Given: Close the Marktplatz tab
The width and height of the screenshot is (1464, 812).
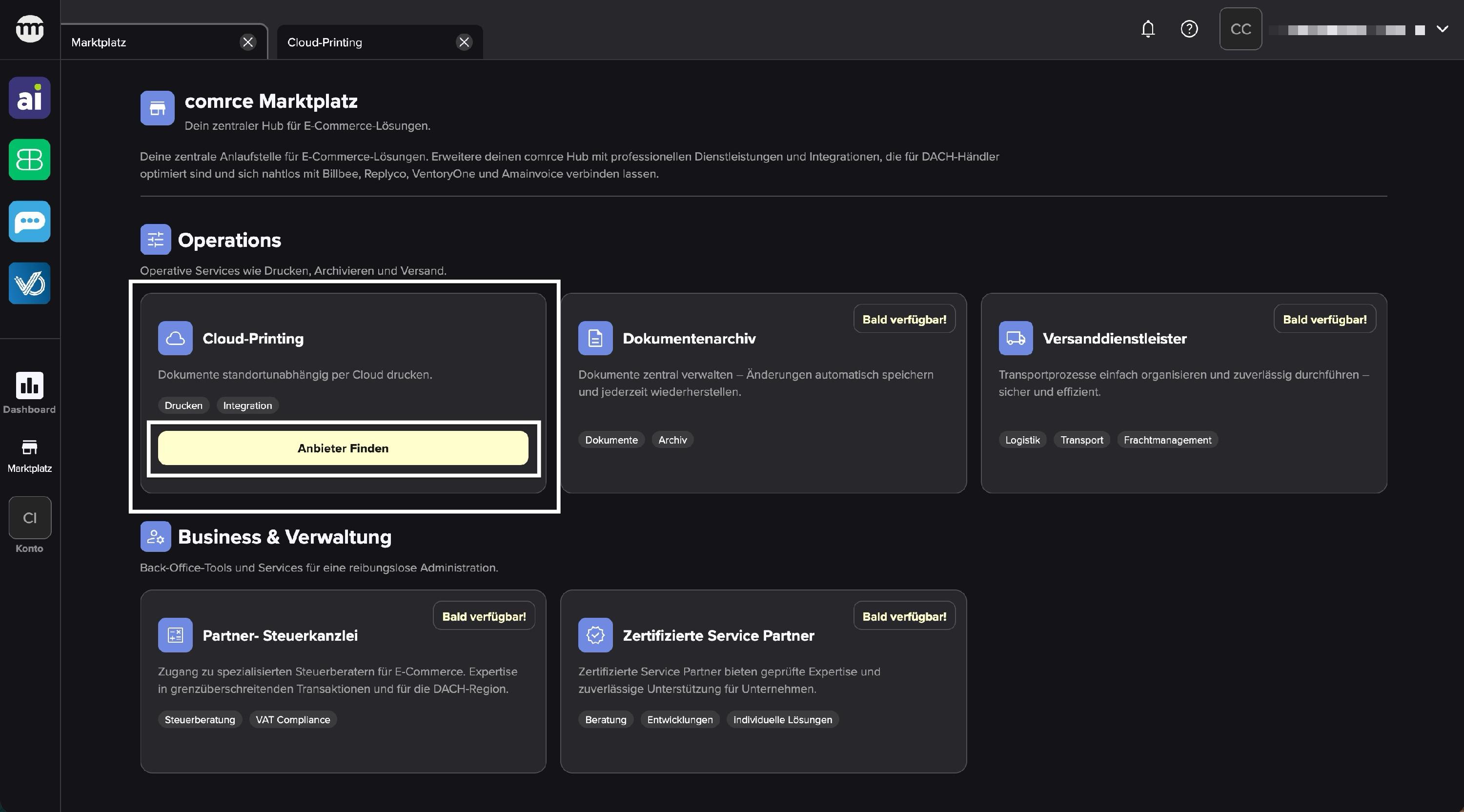Looking at the screenshot, I should pyautogui.click(x=248, y=42).
